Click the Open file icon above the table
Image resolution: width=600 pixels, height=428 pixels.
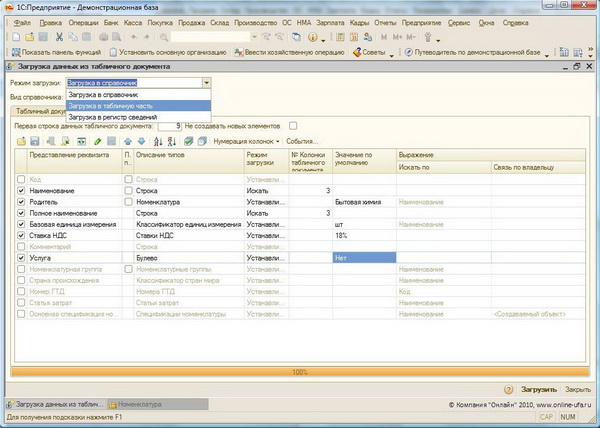tap(21, 141)
